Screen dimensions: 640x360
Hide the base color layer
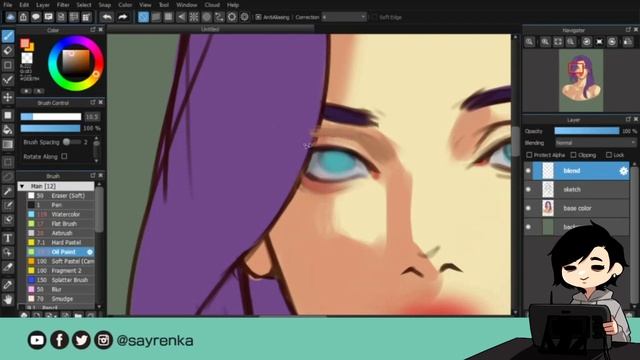[x=528, y=208]
